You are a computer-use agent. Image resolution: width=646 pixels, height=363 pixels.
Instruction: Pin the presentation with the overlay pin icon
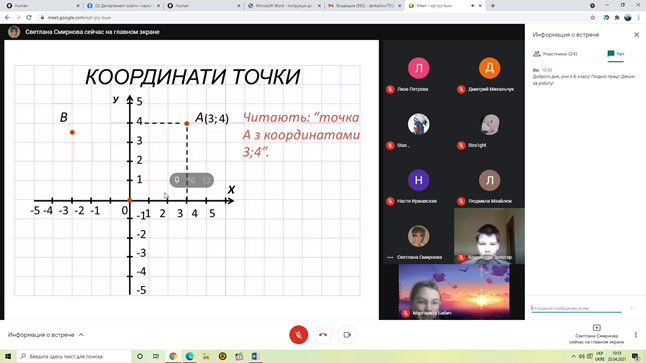177,180
